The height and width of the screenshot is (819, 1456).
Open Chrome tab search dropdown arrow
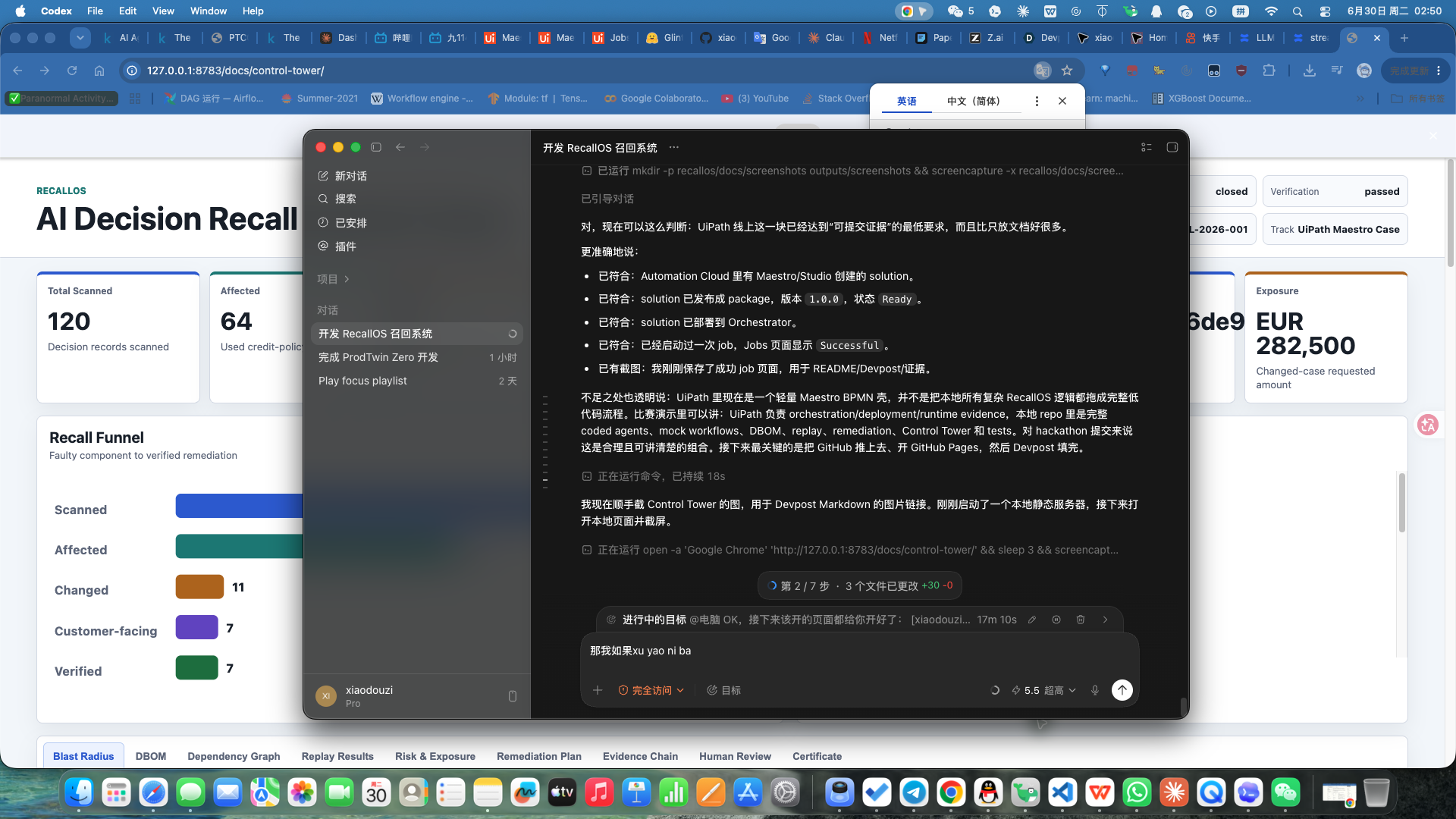coord(80,38)
